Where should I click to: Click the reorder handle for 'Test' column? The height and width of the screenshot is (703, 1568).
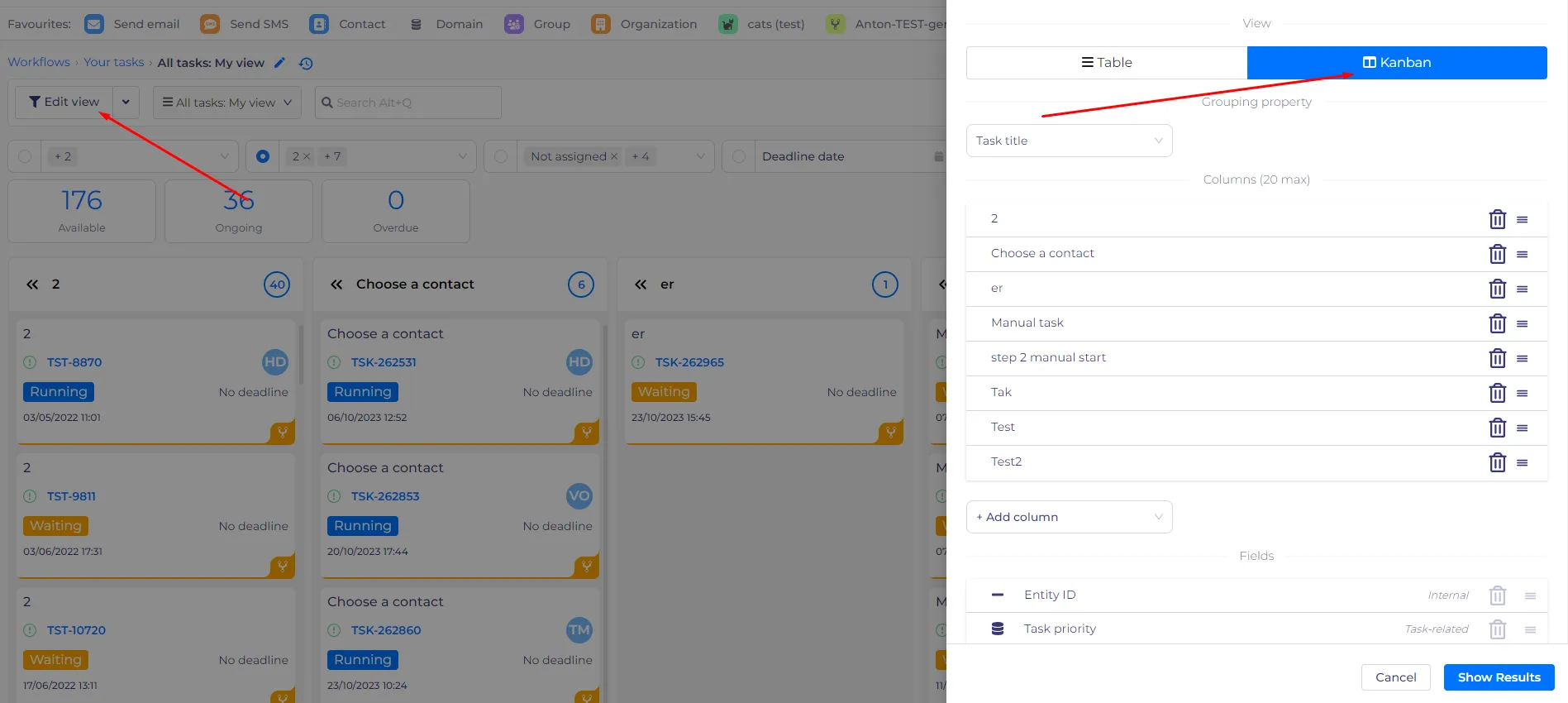pos(1522,428)
